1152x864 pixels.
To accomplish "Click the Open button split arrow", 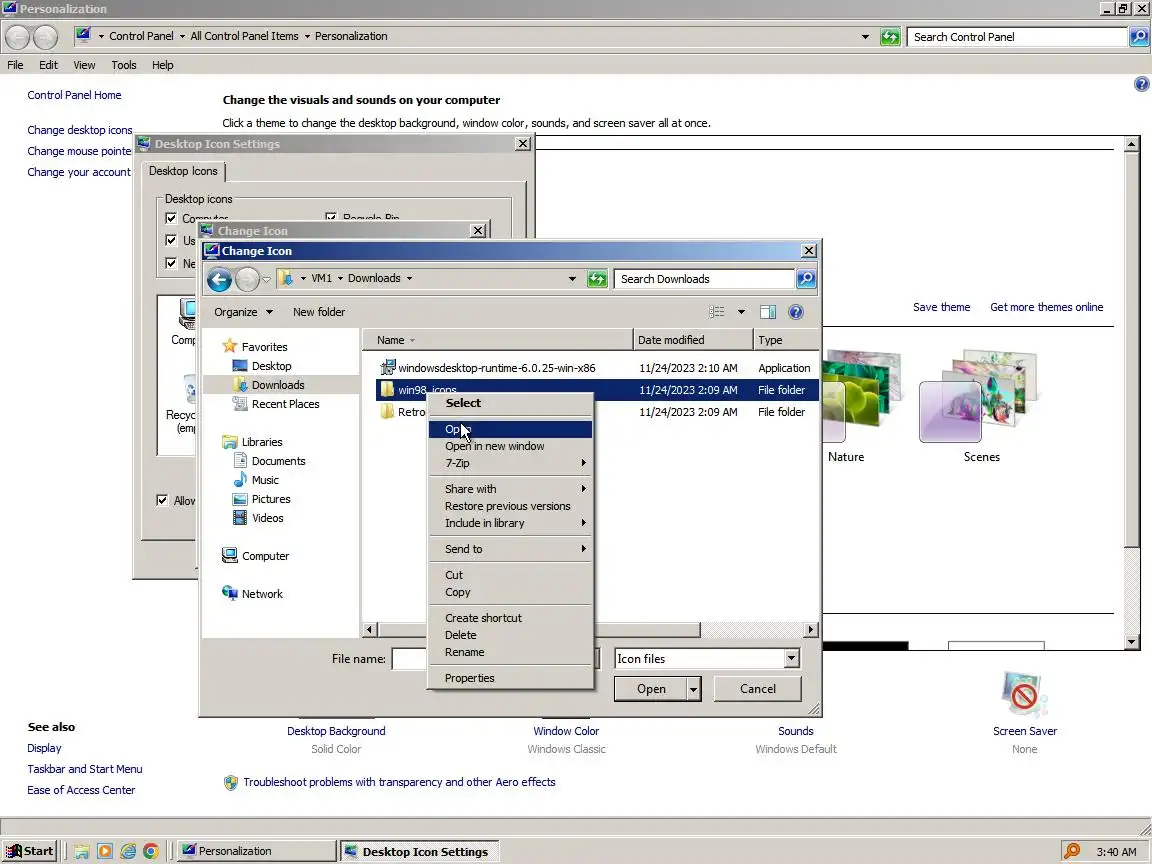I will [x=693, y=689].
